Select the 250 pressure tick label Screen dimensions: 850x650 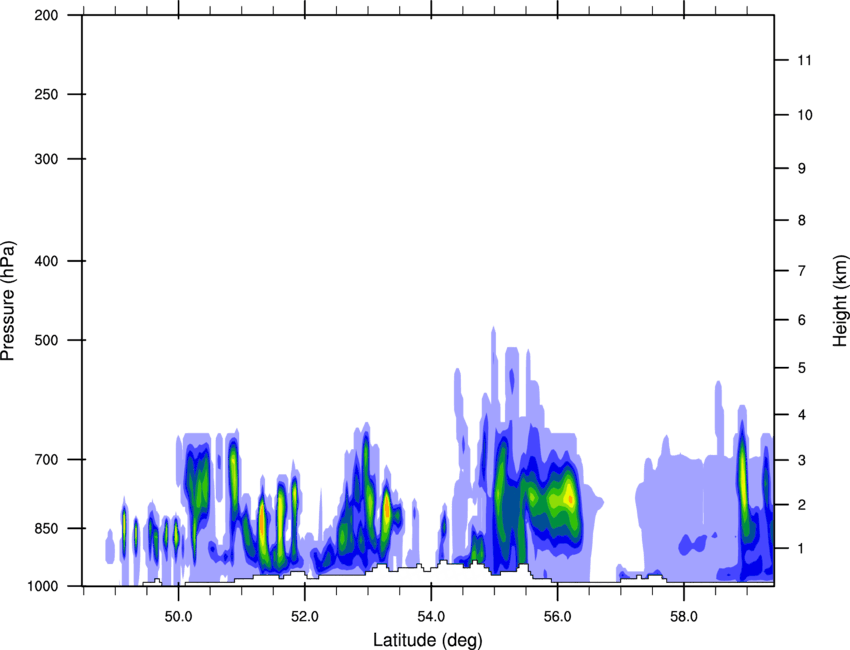pos(46,94)
